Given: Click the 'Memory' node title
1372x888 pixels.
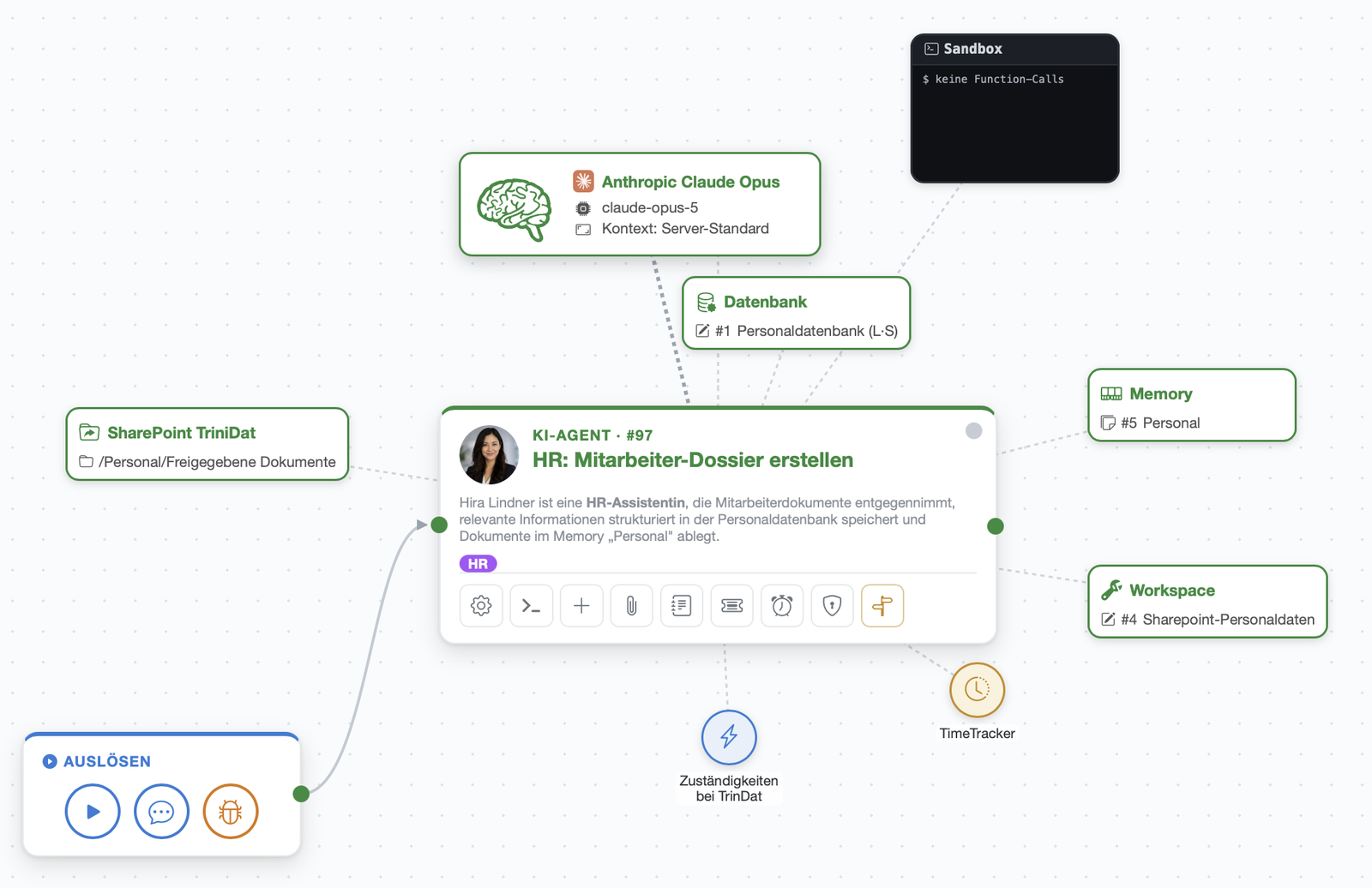Looking at the screenshot, I should (x=1161, y=394).
